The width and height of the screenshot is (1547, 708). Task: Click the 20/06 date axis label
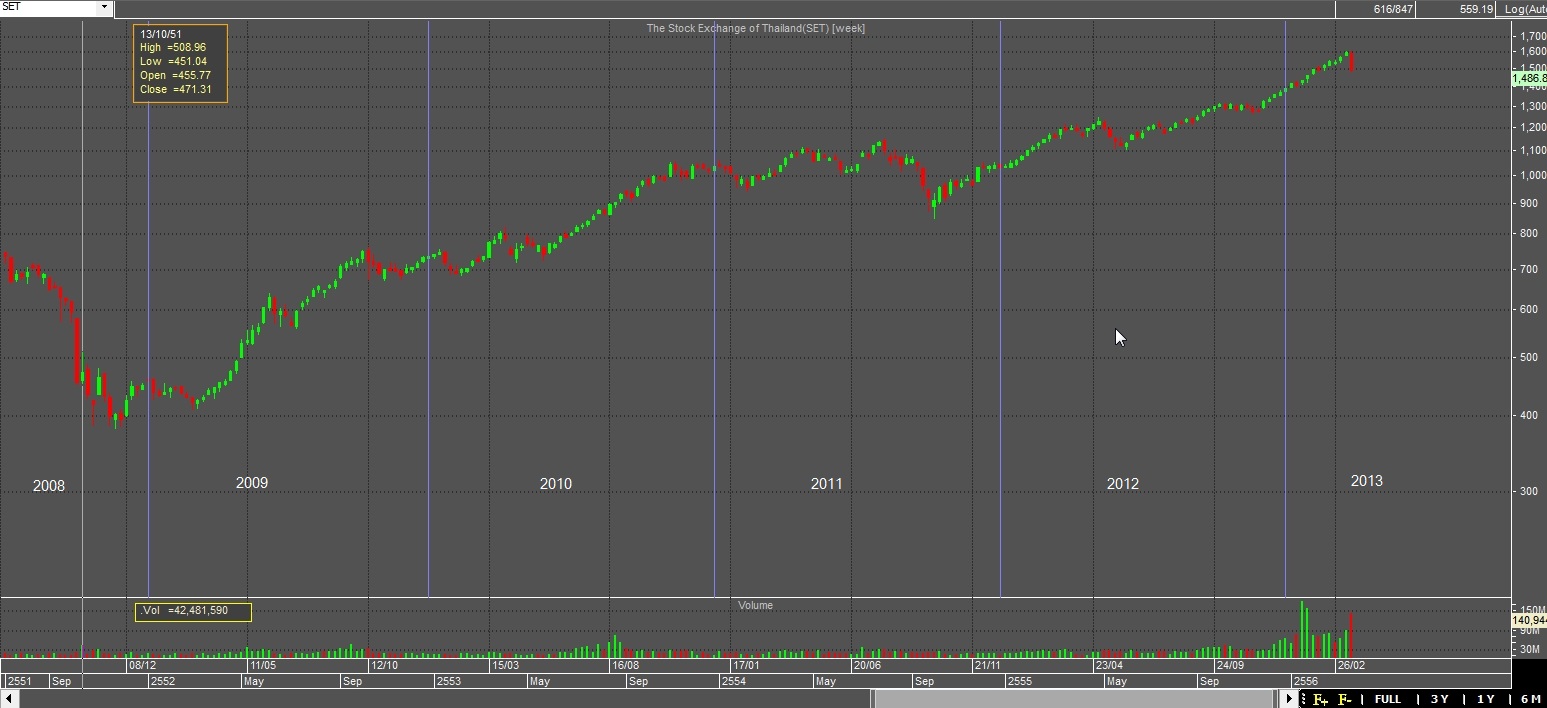[x=867, y=665]
